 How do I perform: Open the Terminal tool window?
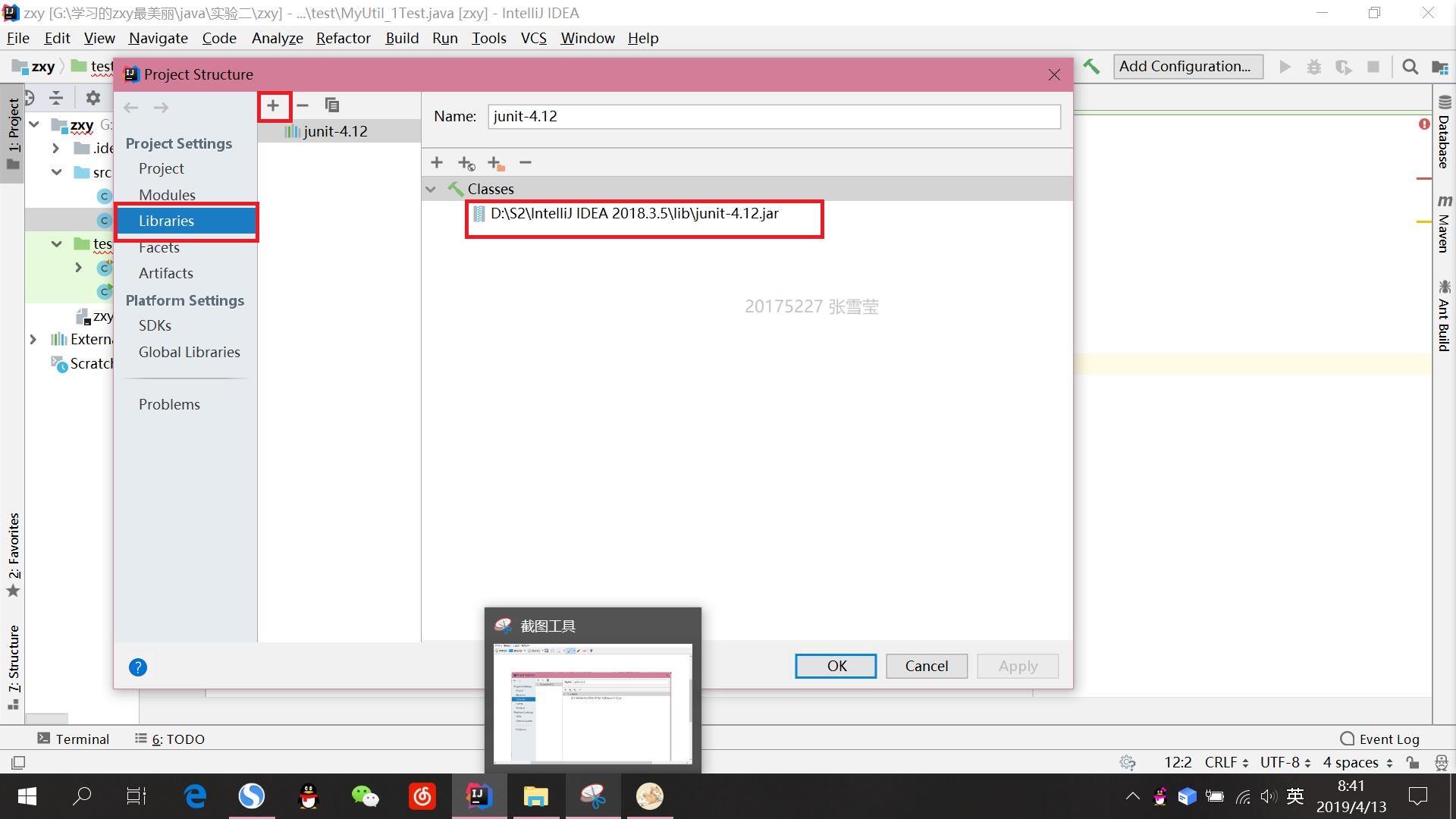(74, 739)
